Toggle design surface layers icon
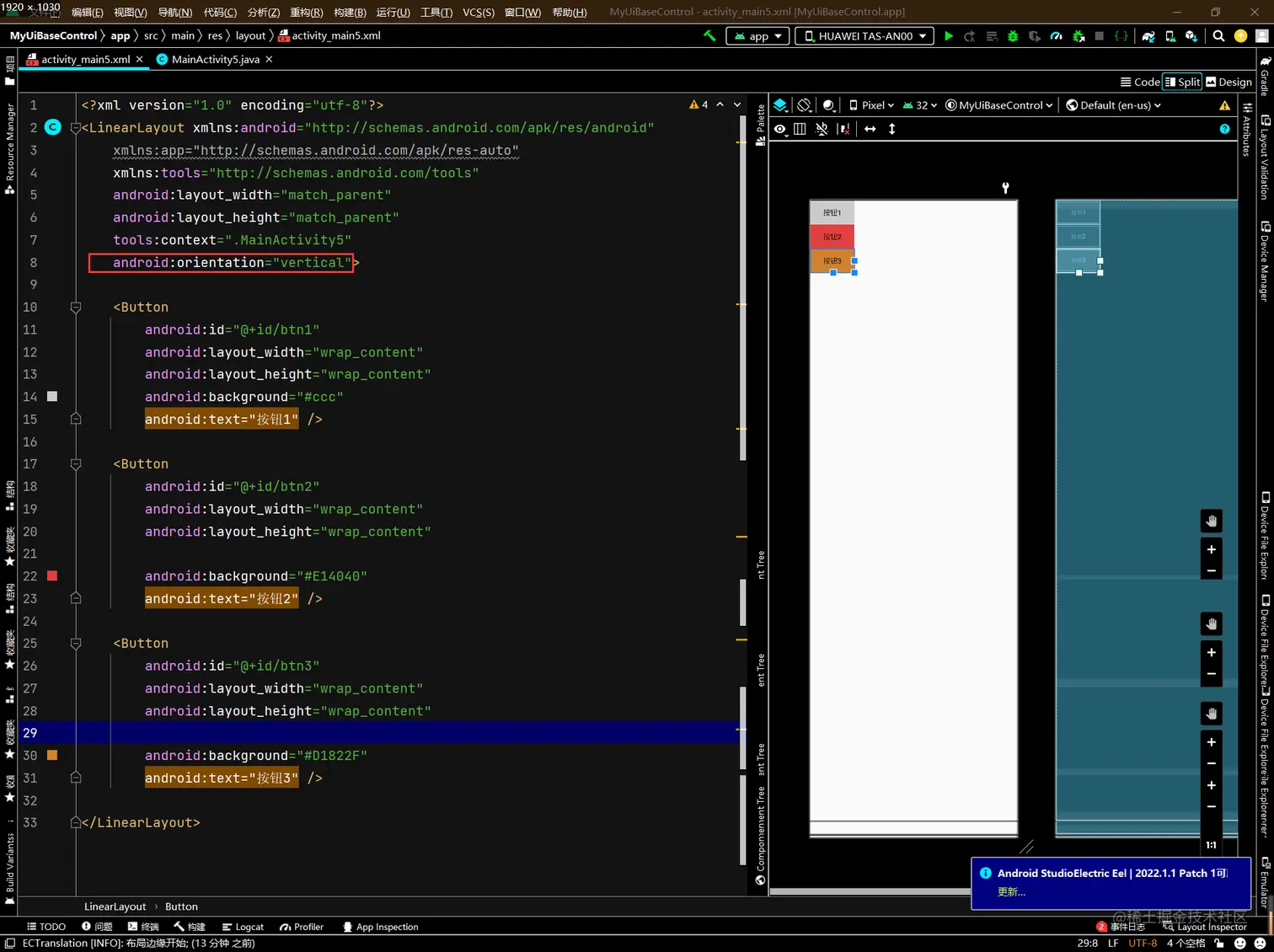This screenshot has height=952, width=1274. [x=780, y=105]
